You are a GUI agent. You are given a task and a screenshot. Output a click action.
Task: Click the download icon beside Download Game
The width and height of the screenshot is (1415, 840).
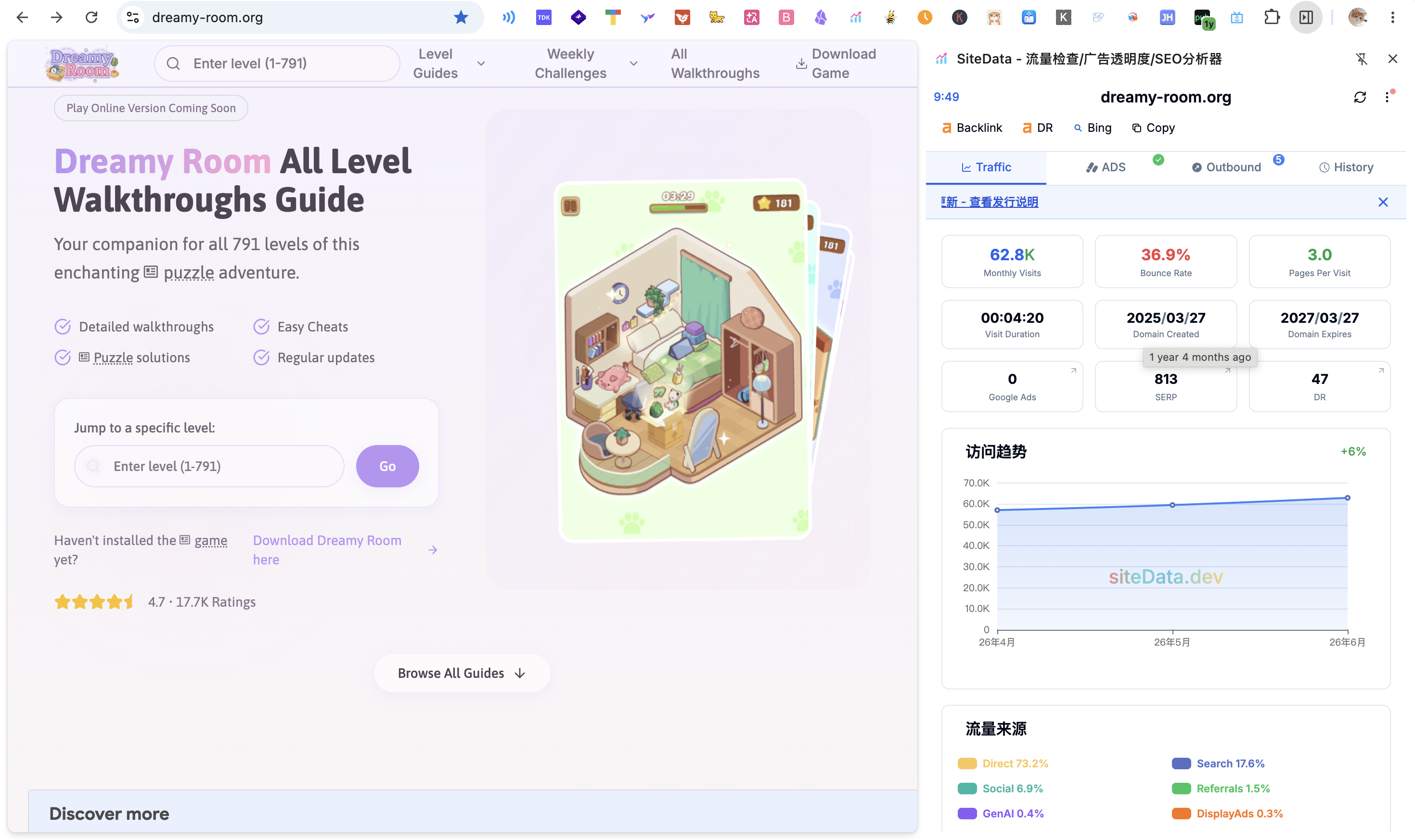click(x=801, y=64)
